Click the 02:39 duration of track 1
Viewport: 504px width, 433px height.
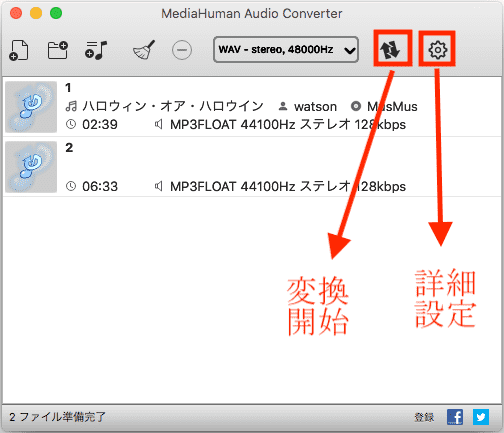coord(100,125)
